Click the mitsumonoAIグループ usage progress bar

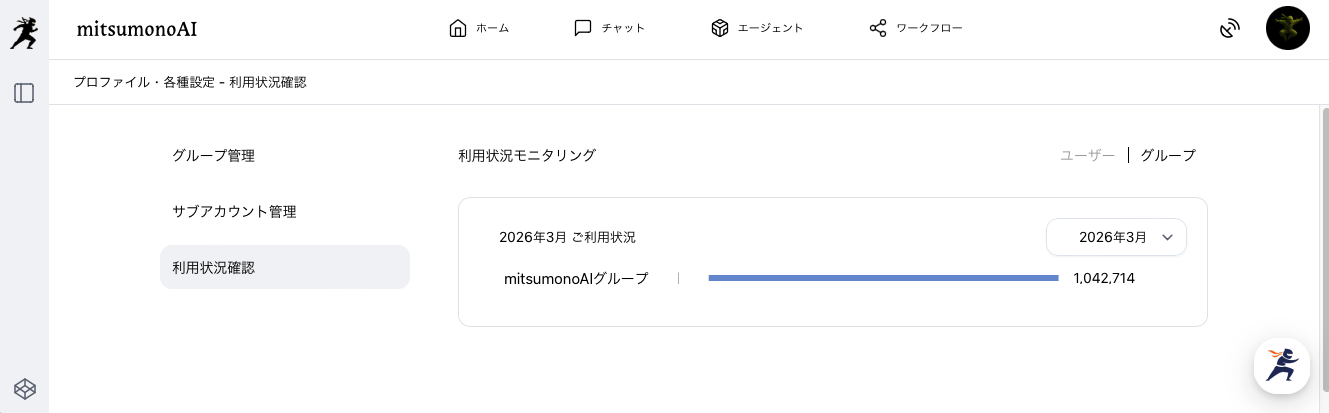pyautogui.click(x=882, y=278)
